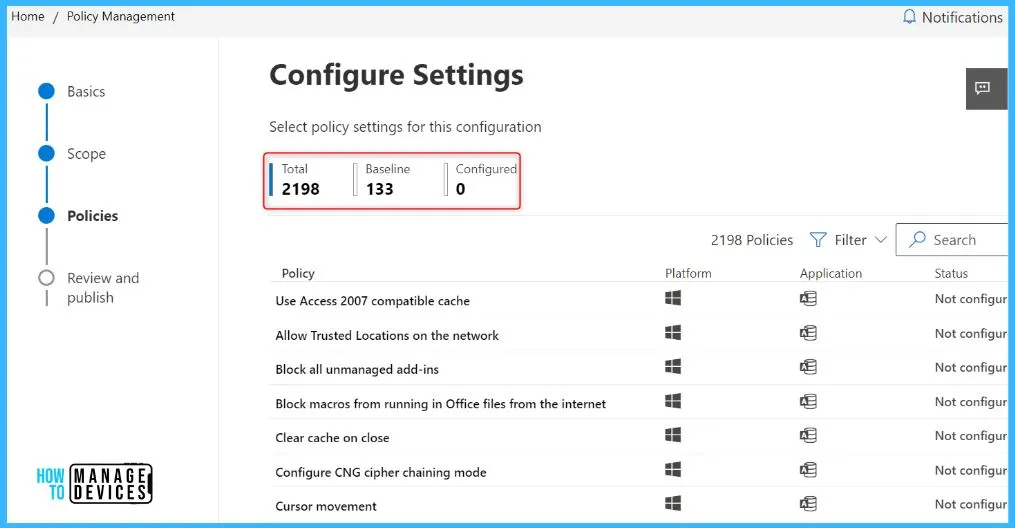Open the Review and publish step

(x=102, y=288)
